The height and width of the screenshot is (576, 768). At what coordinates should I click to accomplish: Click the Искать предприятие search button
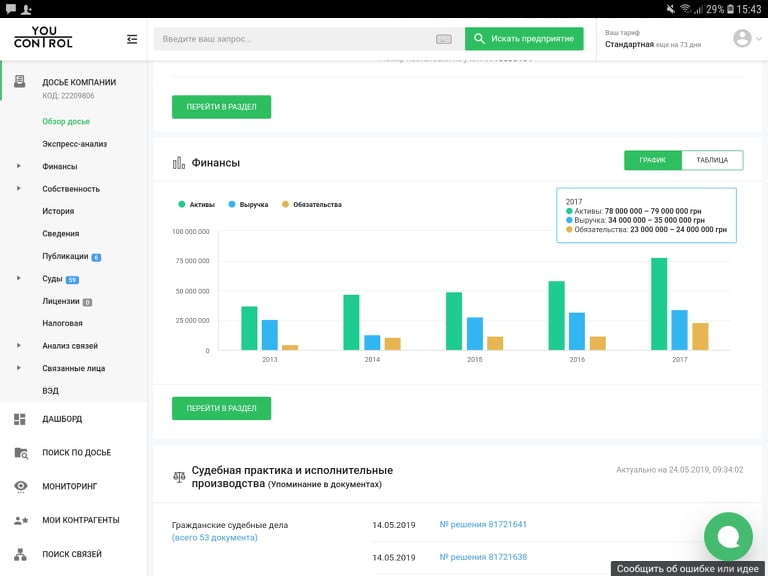click(524, 39)
